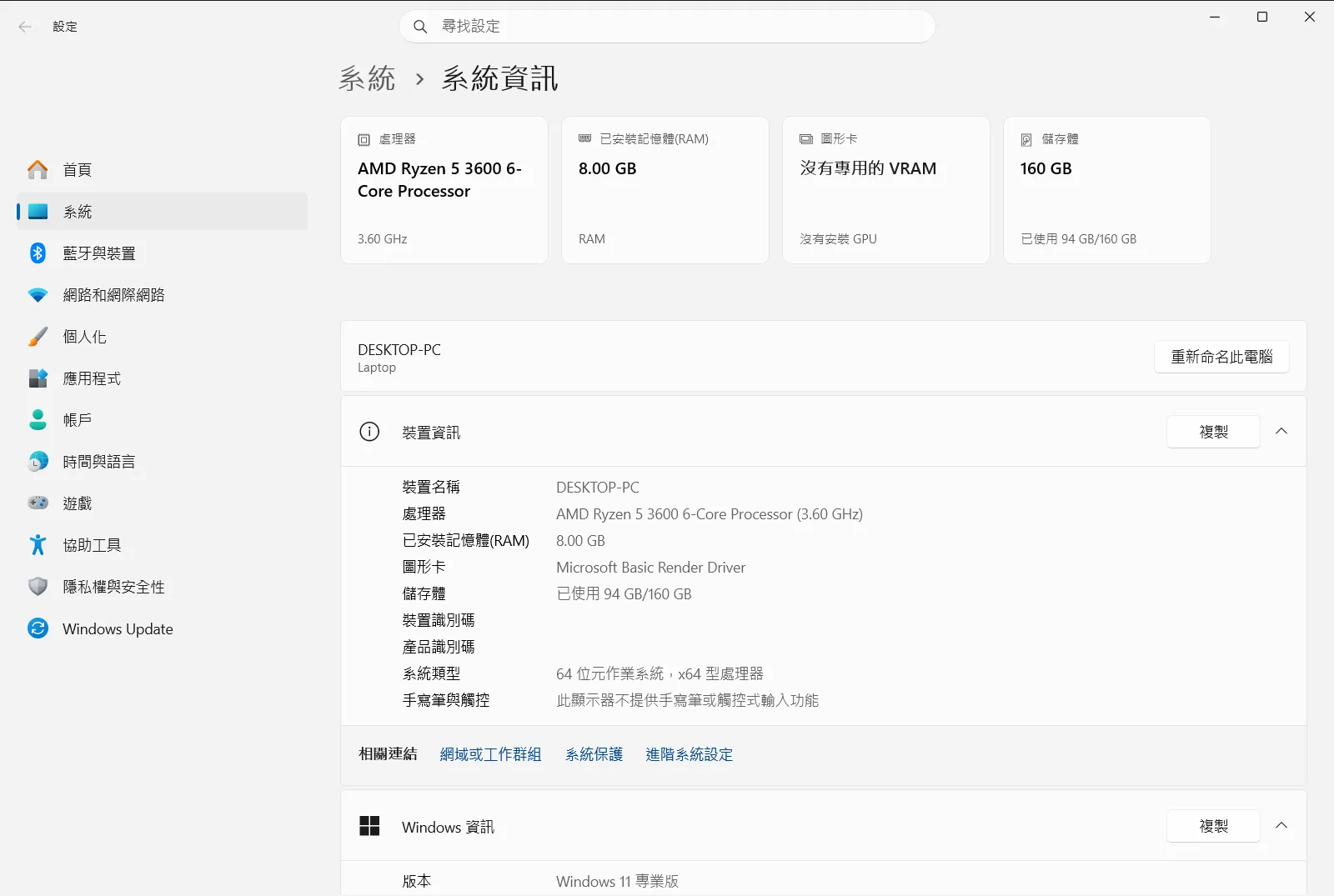Click the Bluetooth icon for 藍牙與裝置
Image resolution: width=1334 pixels, height=896 pixels.
(x=38, y=253)
